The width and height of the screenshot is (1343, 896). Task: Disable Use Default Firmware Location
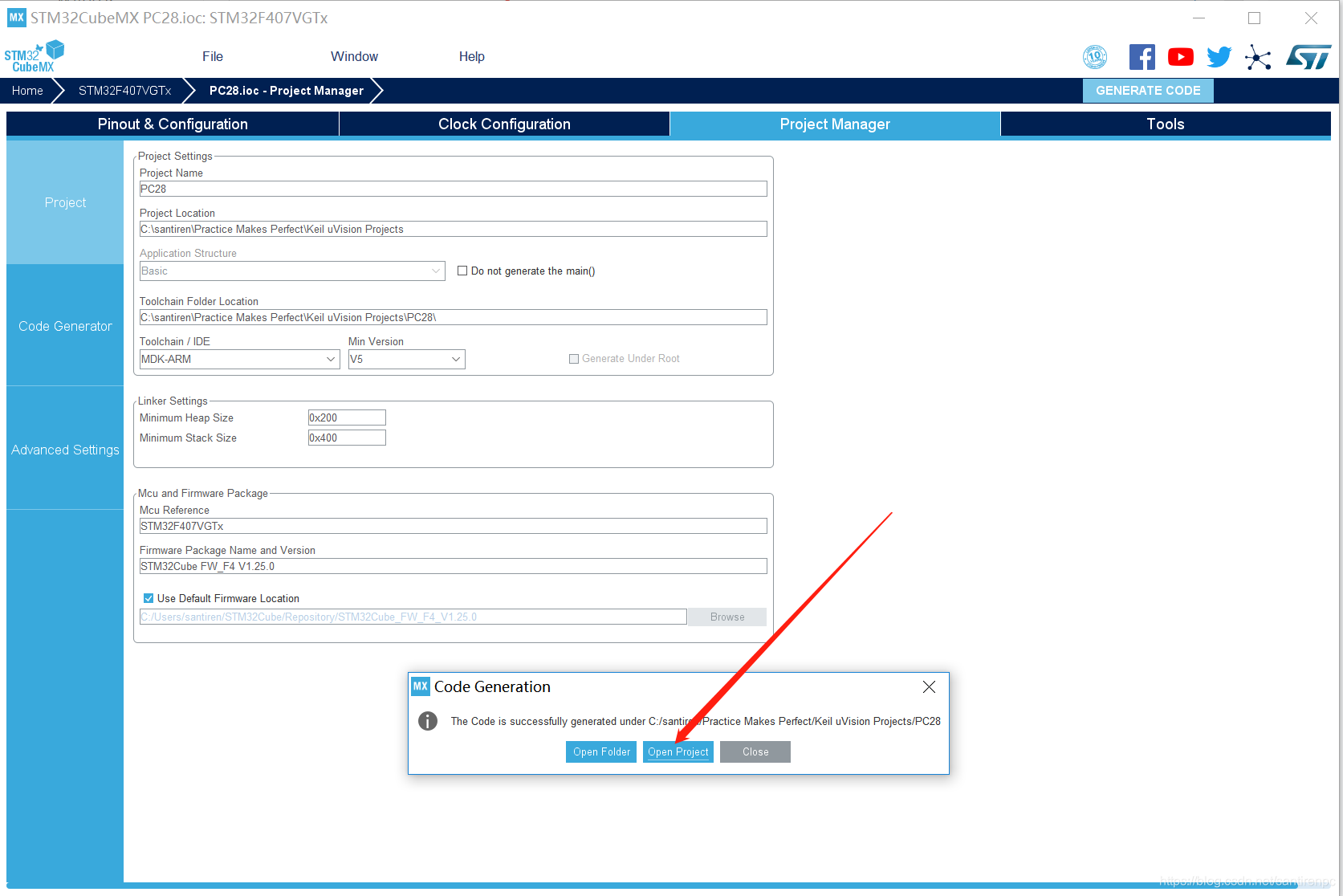tap(148, 597)
